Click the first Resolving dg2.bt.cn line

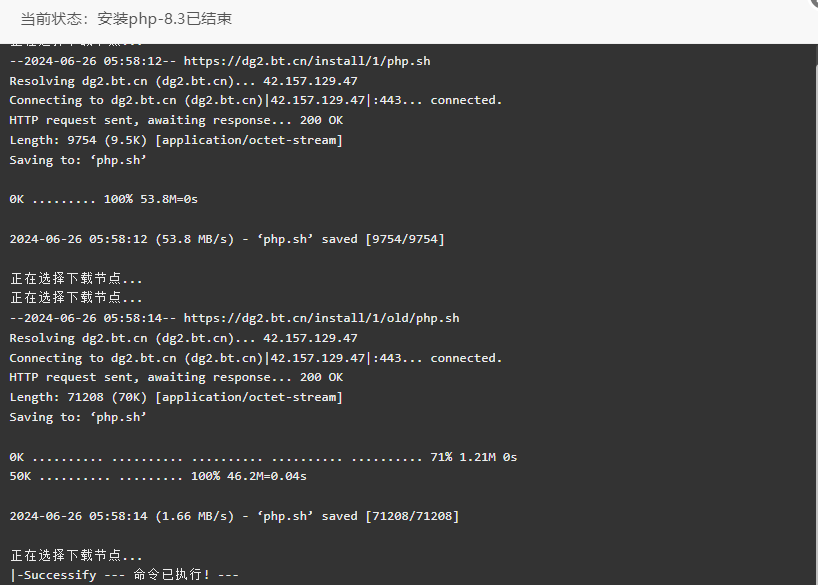(x=183, y=81)
